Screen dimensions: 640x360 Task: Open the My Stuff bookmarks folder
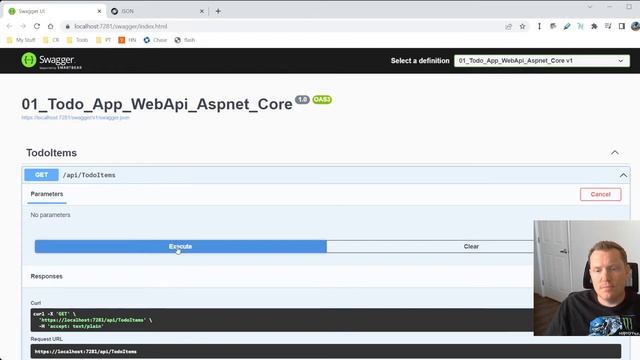coord(21,40)
